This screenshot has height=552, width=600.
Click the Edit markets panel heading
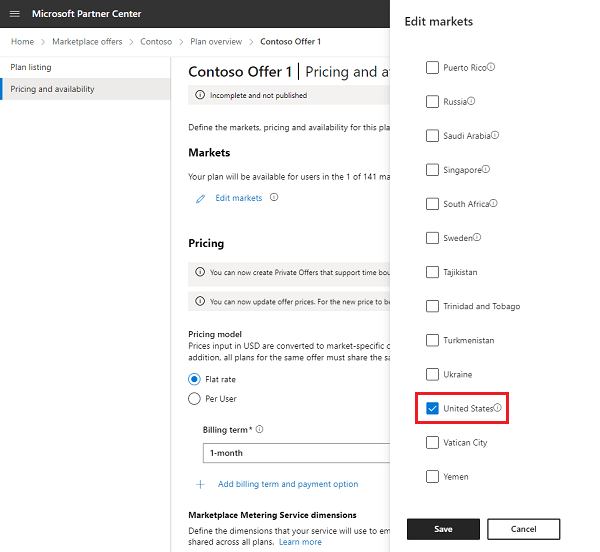pyautogui.click(x=439, y=21)
